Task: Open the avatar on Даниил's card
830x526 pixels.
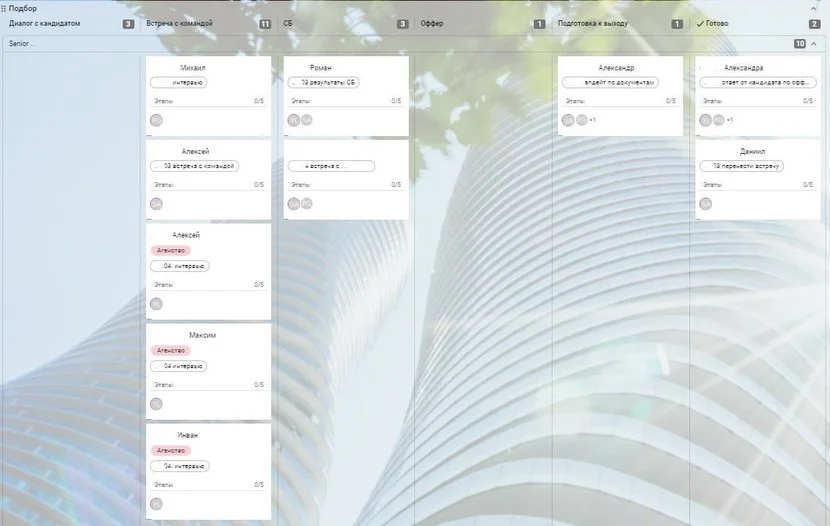Action: 705,204
